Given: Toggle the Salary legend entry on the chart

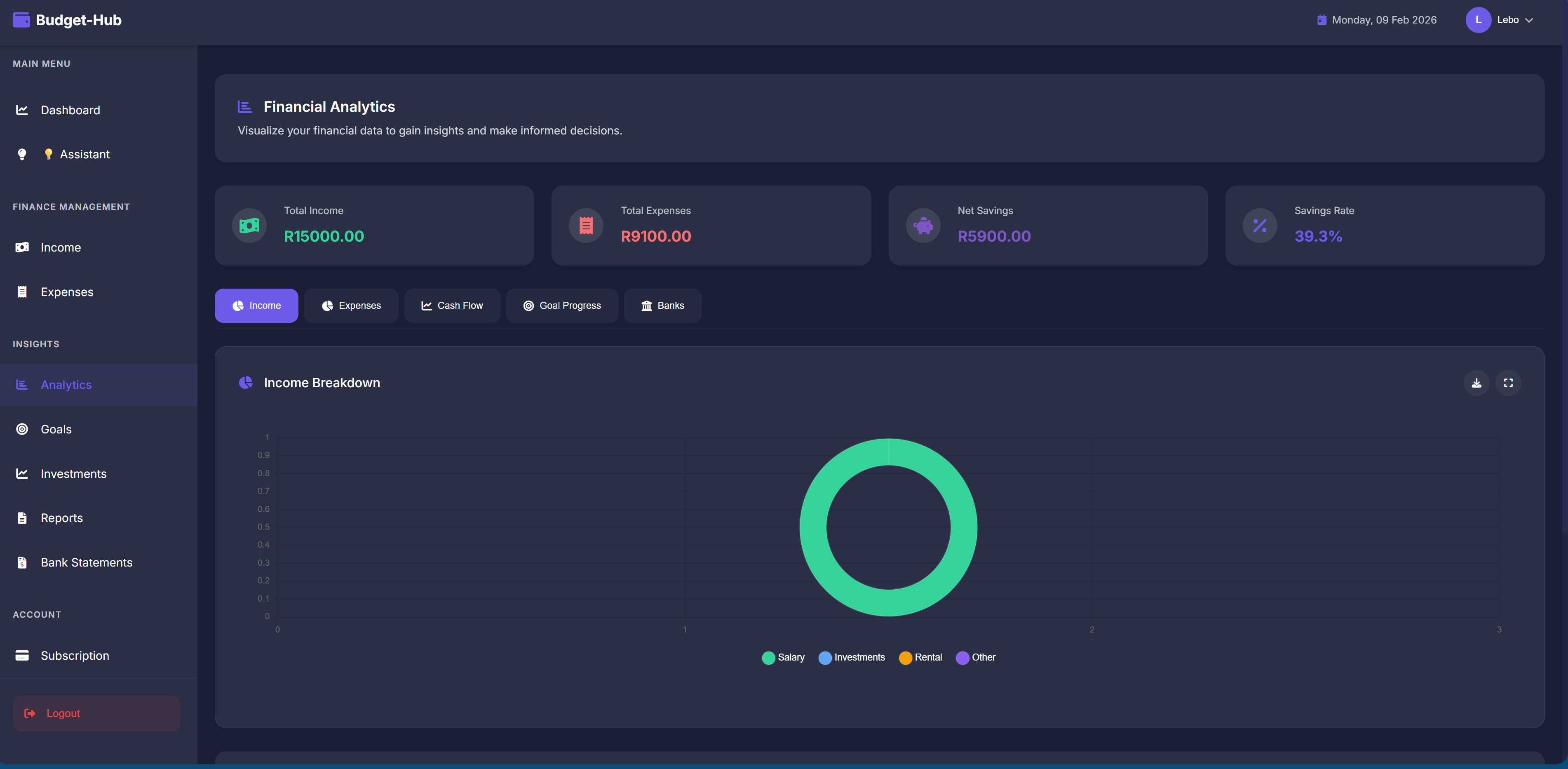Looking at the screenshot, I should point(784,658).
